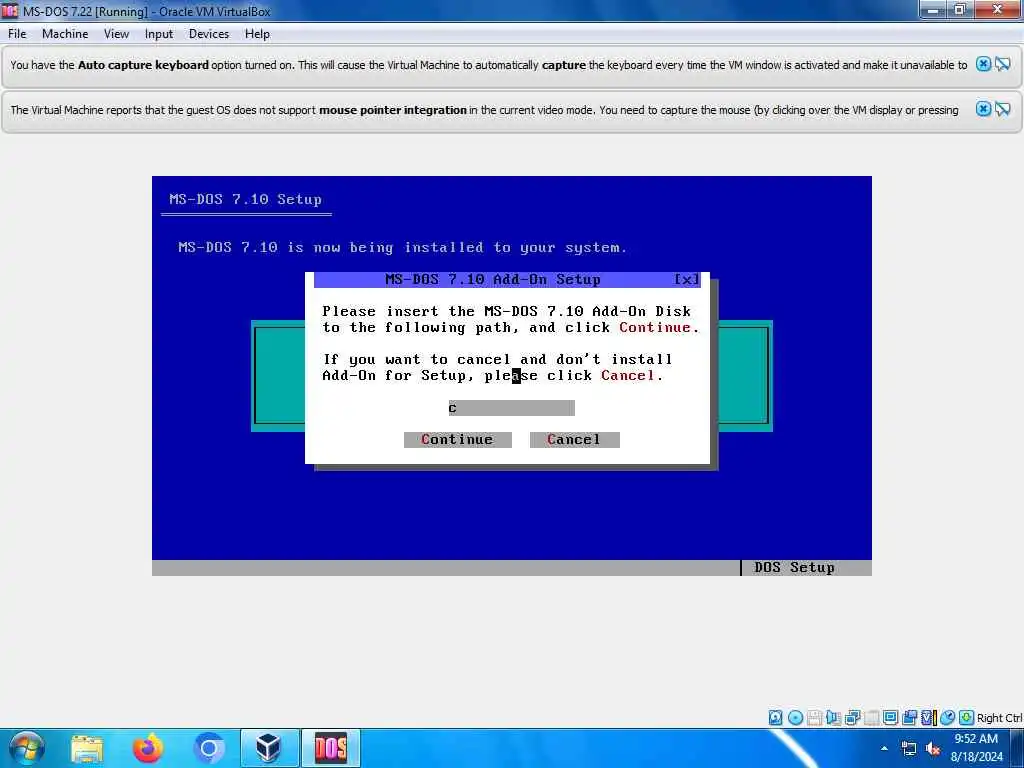1024x768 pixels.
Task: Click the overlapping blue screens status icon
Action: [909, 718]
